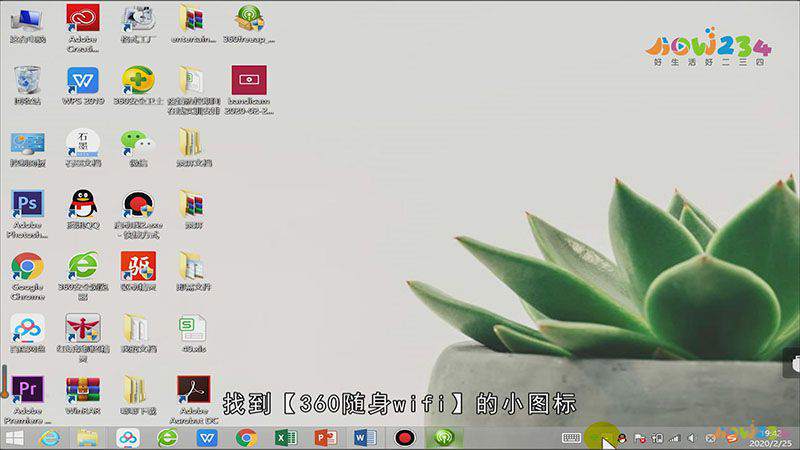Select the red Driver Genius desktop icon
This screenshot has height=450, width=800.
pos(138,271)
